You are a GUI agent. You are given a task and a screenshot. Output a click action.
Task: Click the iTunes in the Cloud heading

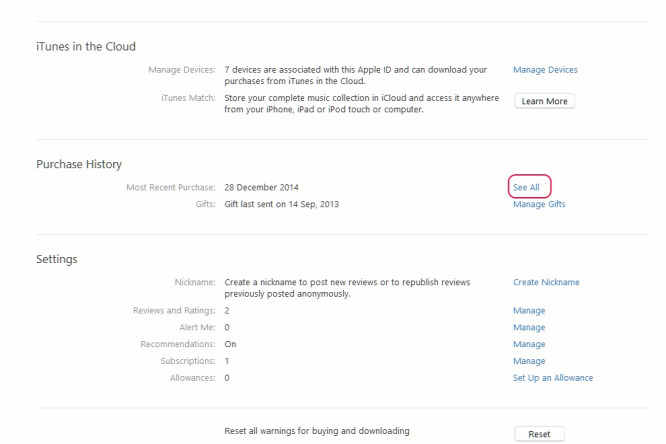click(86, 46)
